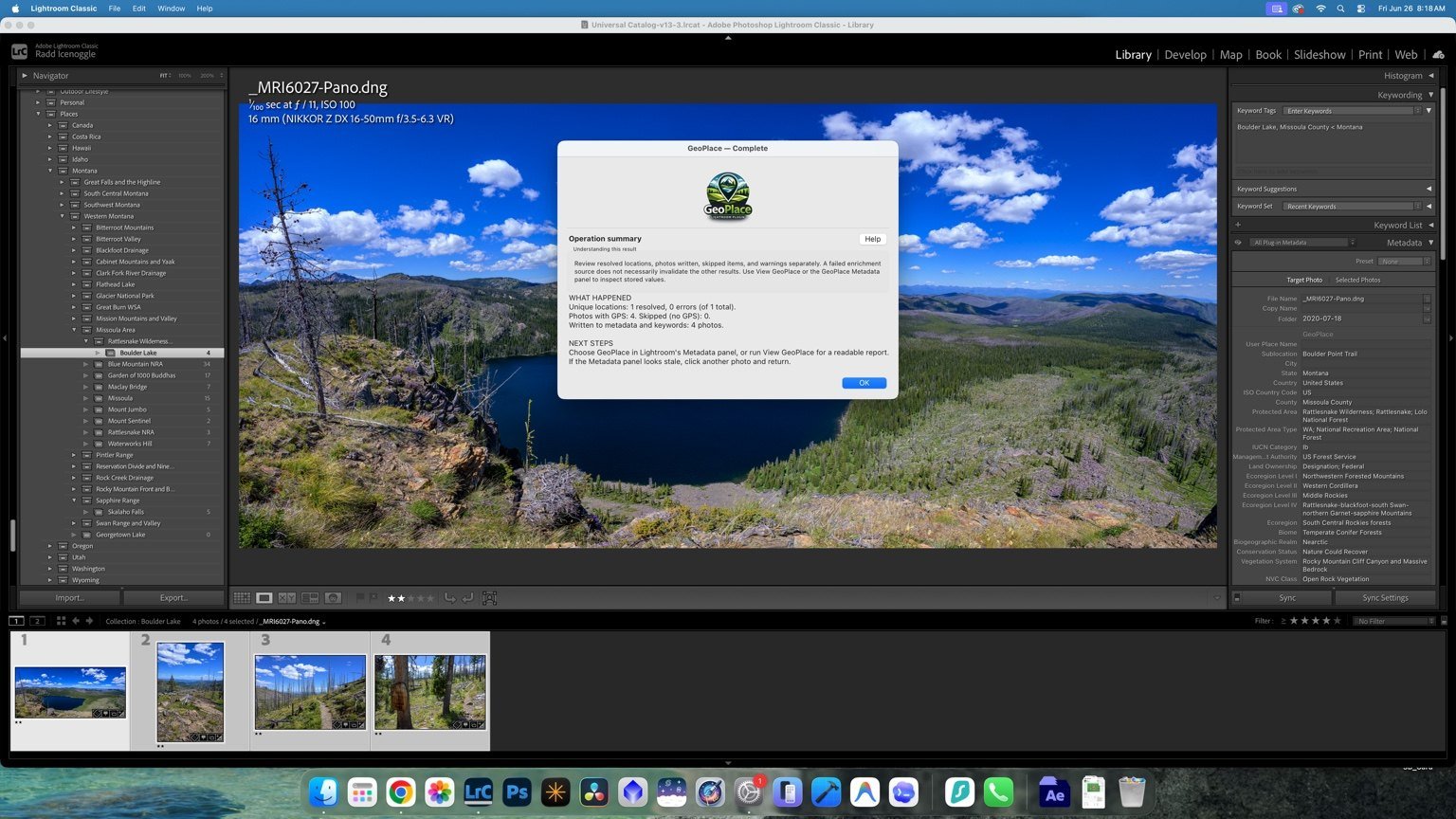This screenshot has height=819, width=1456.
Task: Select Selected Photos metadata mode
Action: click(x=1357, y=280)
